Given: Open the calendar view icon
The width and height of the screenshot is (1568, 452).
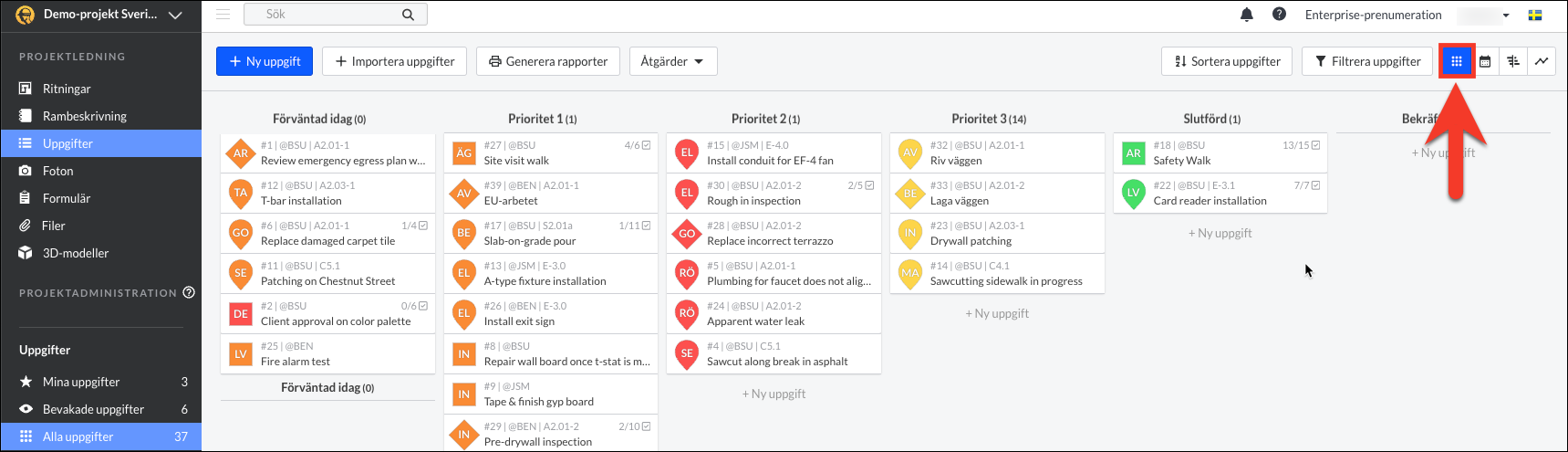Looking at the screenshot, I should [x=1485, y=61].
